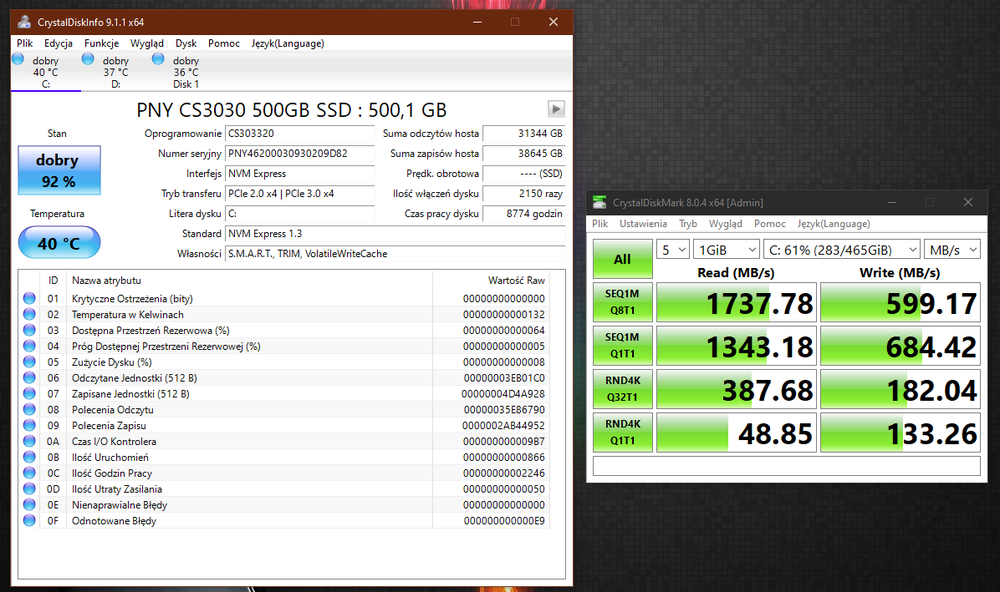
Task: Click status orb for attribute 04 Próg Dostępnej Przestrzeni
Action: click(29, 346)
